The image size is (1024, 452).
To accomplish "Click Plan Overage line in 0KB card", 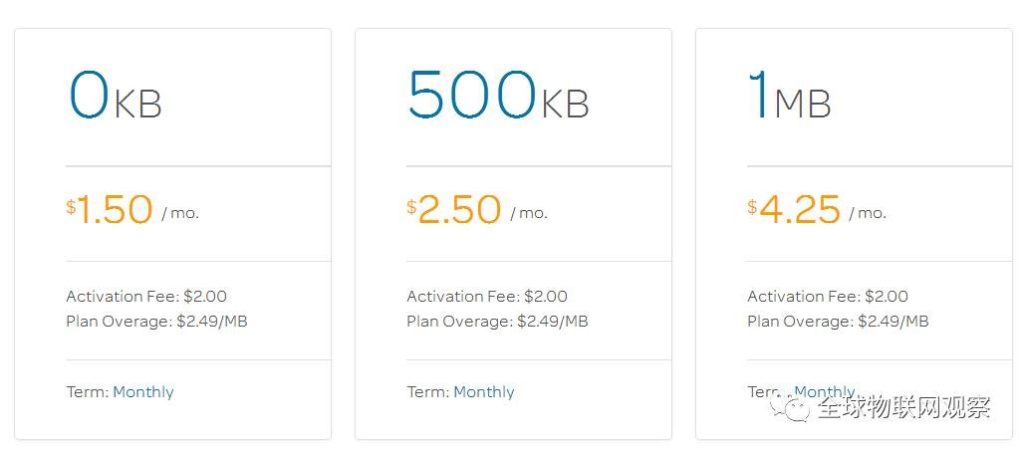I will (x=157, y=321).
